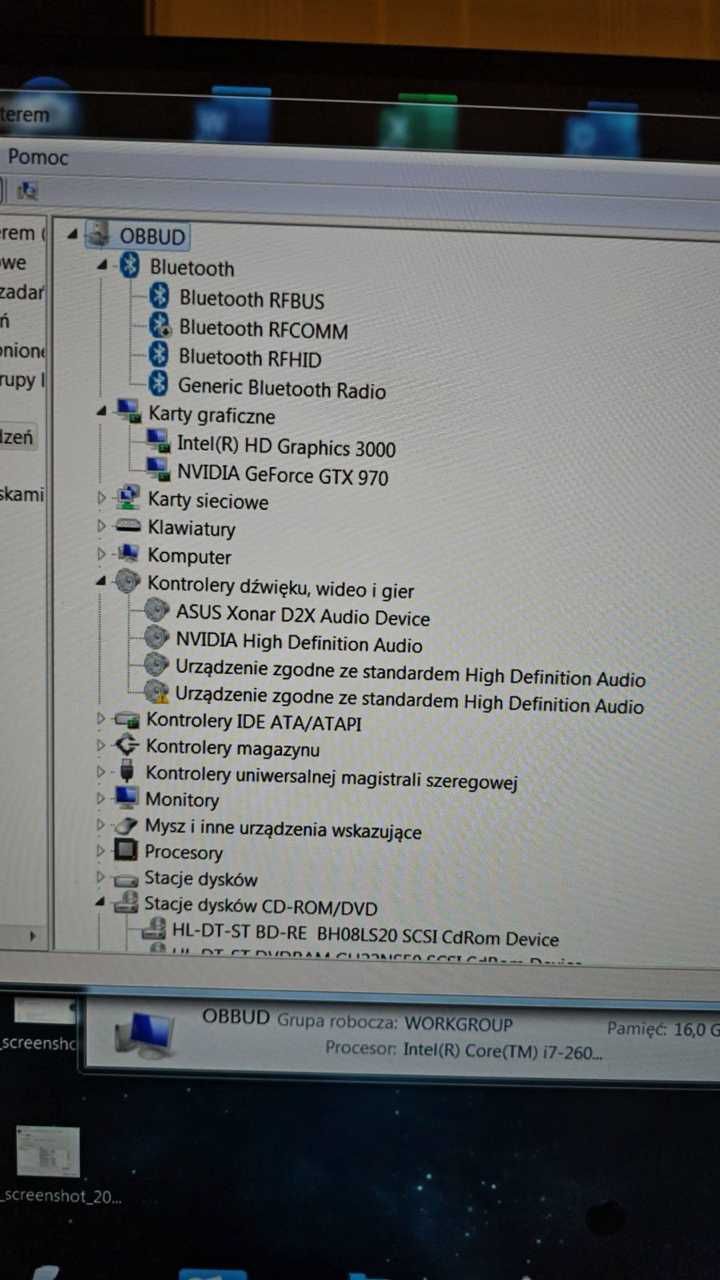
Task: Expand the Kontrolery magazynu category
Action: [100, 745]
